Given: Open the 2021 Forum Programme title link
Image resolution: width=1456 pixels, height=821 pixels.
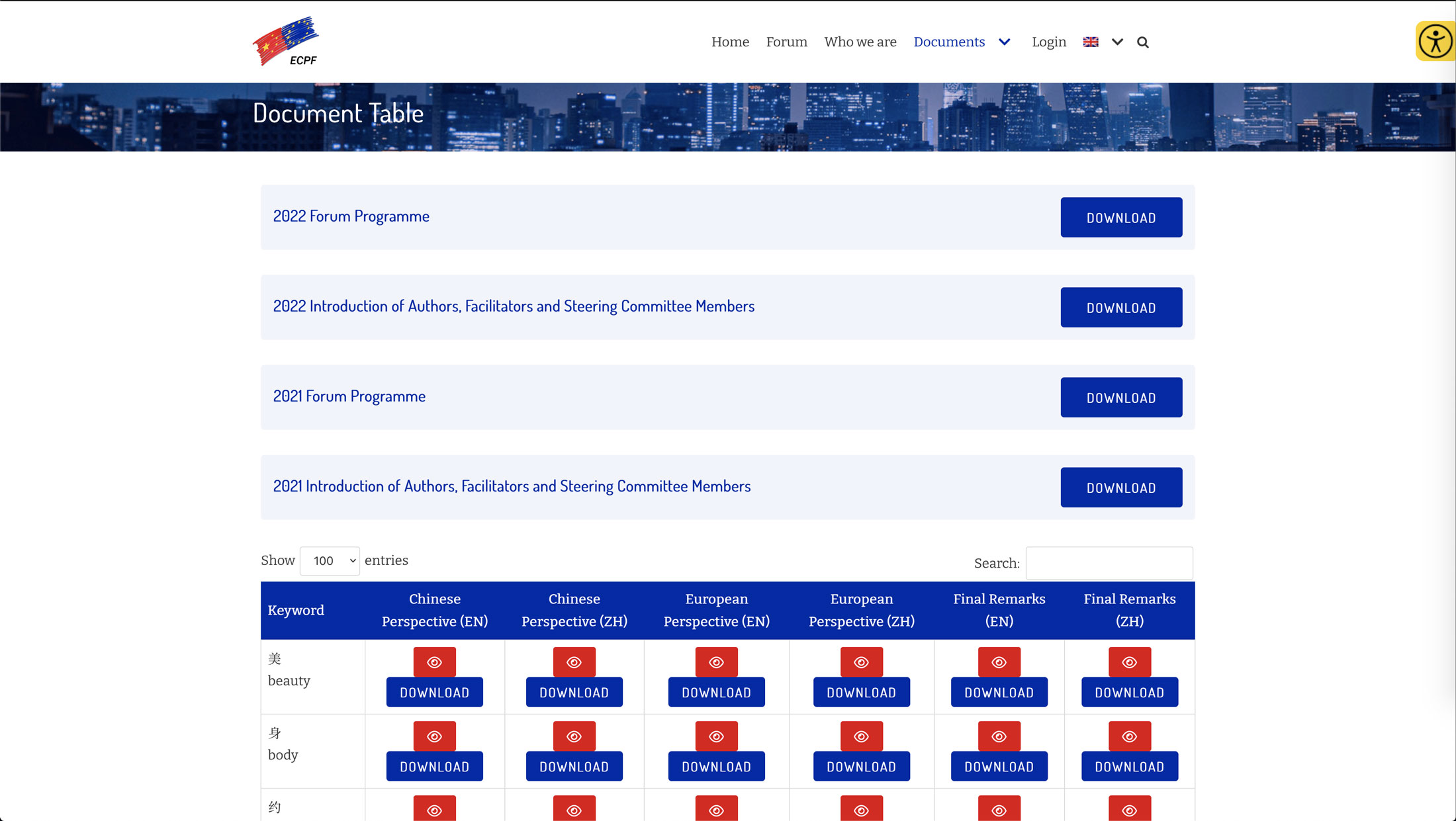Looking at the screenshot, I should pyautogui.click(x=349, y=396).
